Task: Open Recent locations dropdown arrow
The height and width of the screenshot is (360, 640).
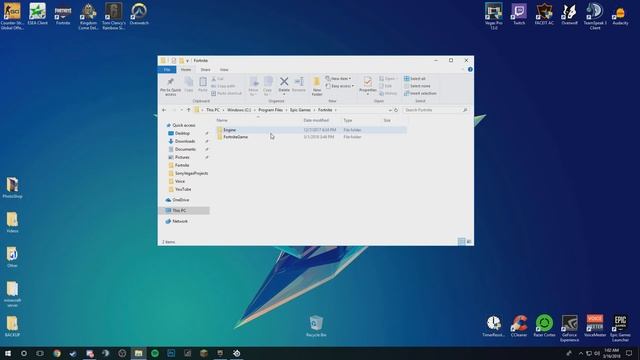Action: point(182,110)
